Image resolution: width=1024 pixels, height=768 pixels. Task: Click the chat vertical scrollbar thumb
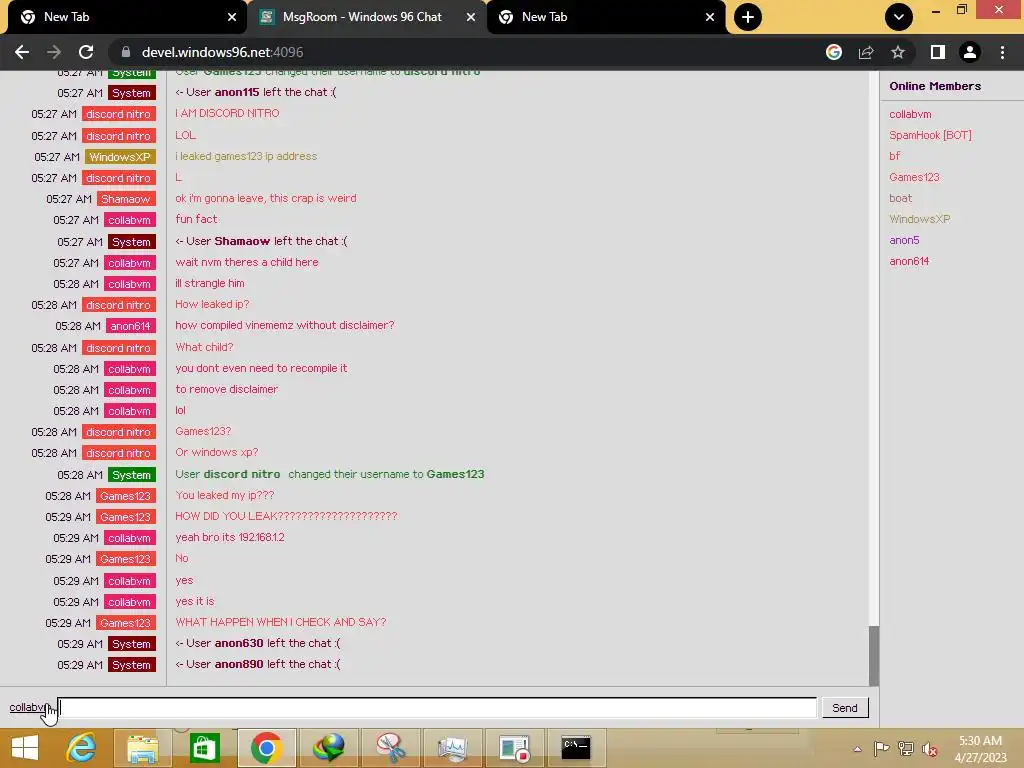coord(874,656)
